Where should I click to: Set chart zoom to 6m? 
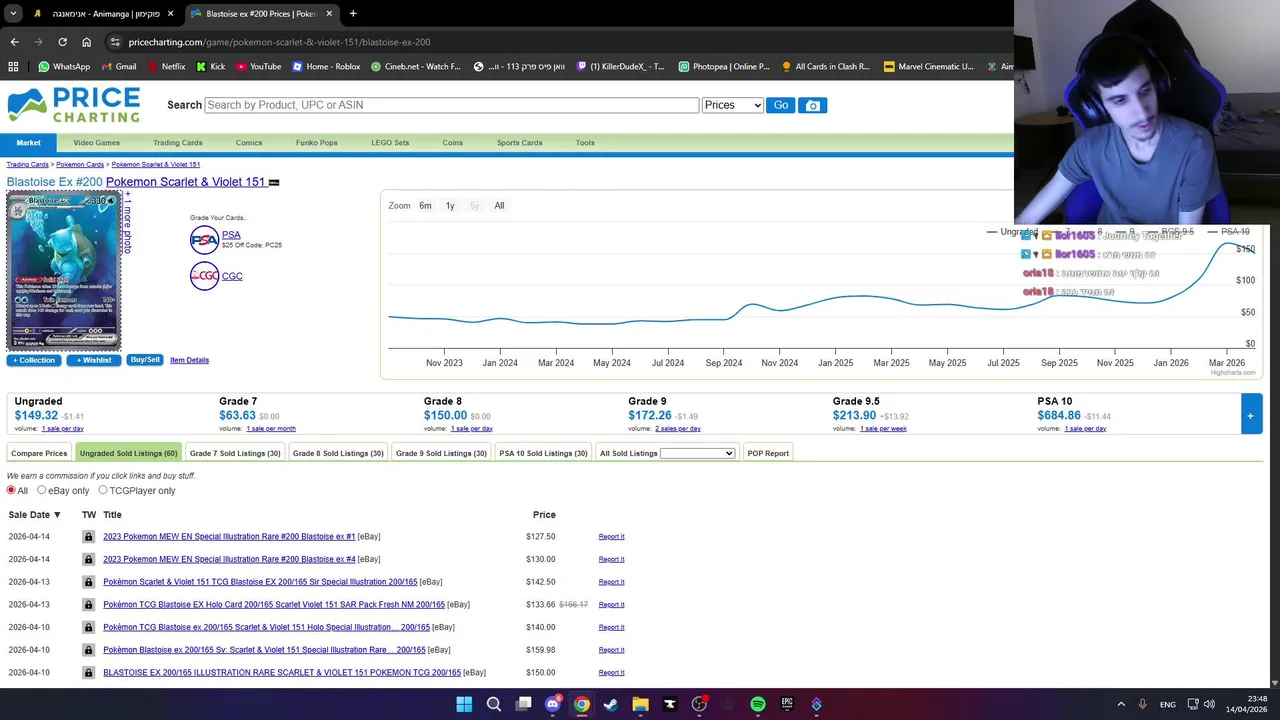coord(425,206)
